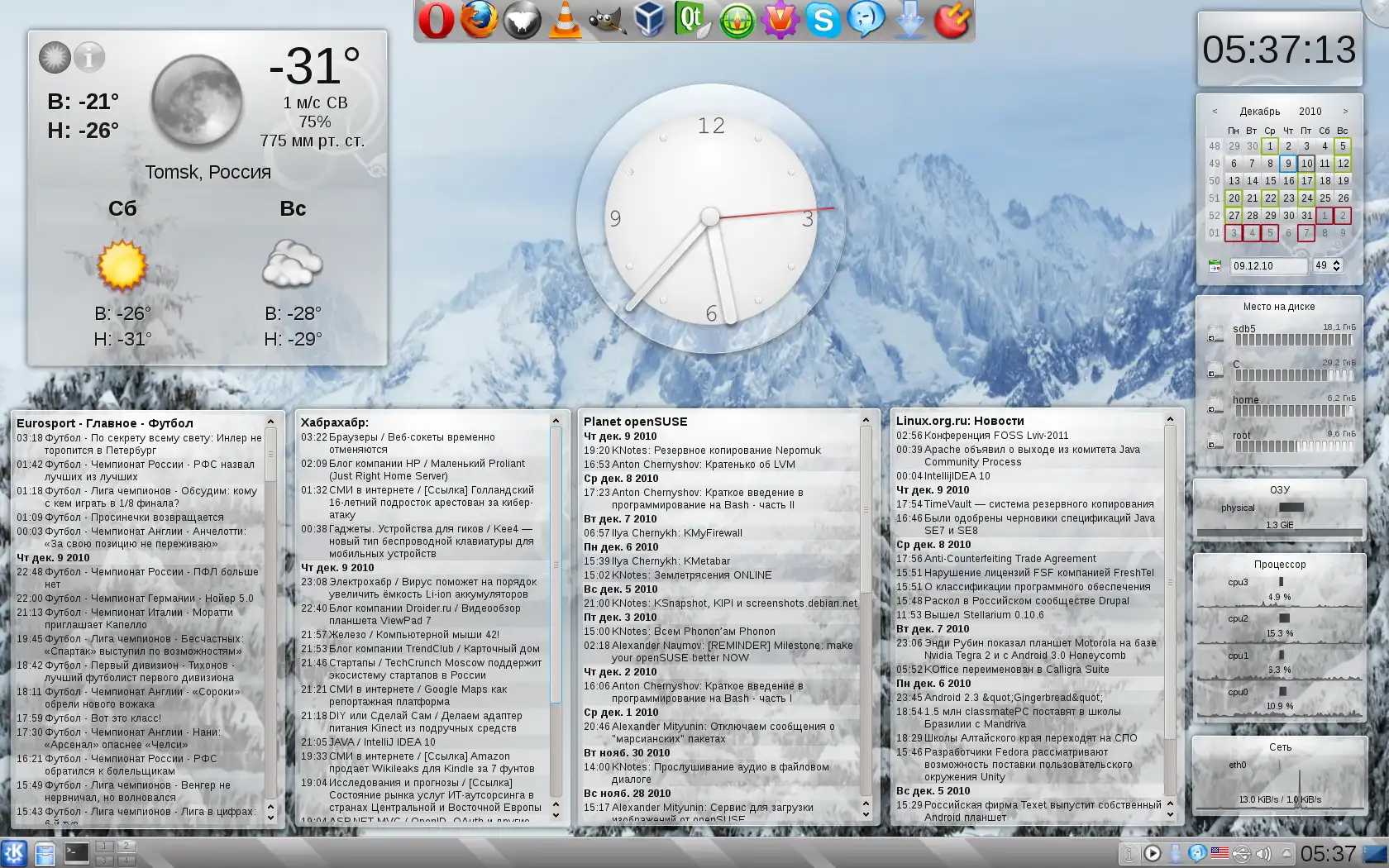The image size is (1389, 868).
Task: Launch Opera browser from the dock
Action: point(436,21)
